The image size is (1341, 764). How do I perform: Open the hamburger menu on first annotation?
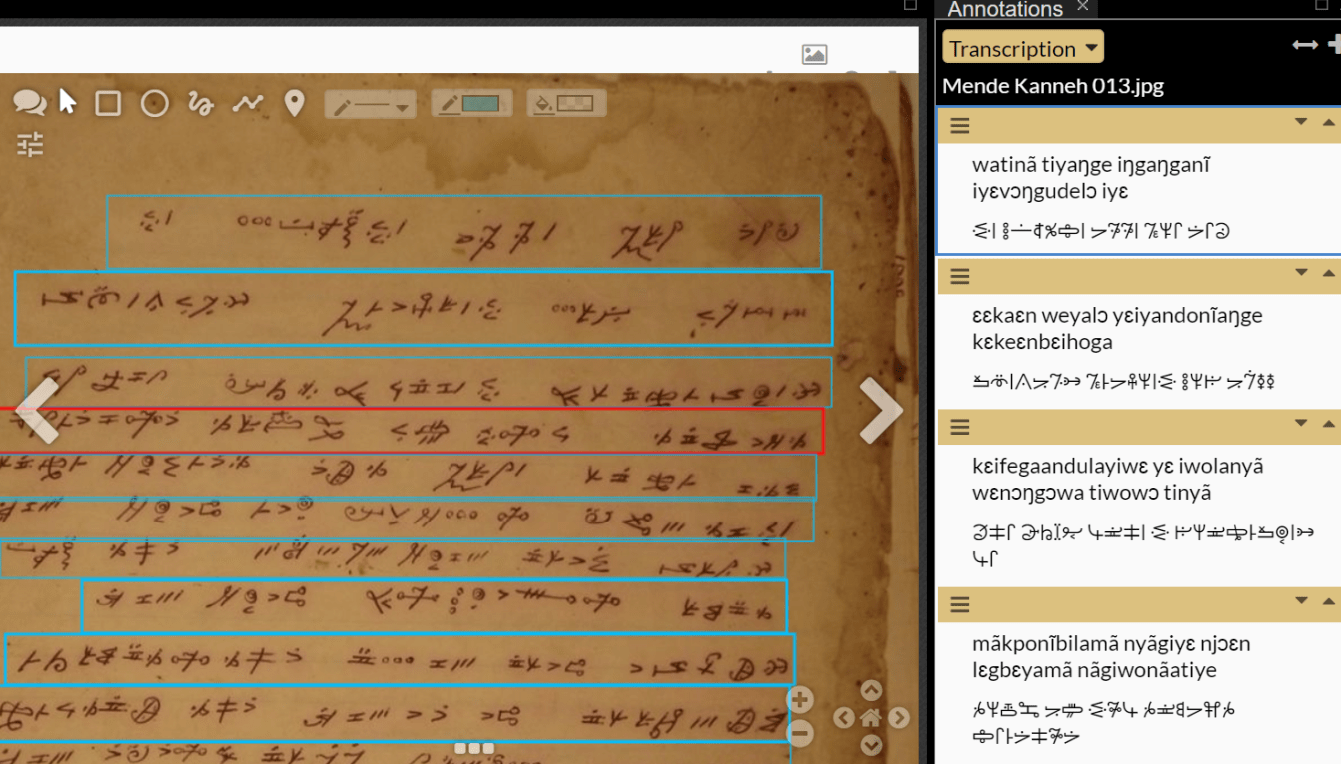coord(959,125)
